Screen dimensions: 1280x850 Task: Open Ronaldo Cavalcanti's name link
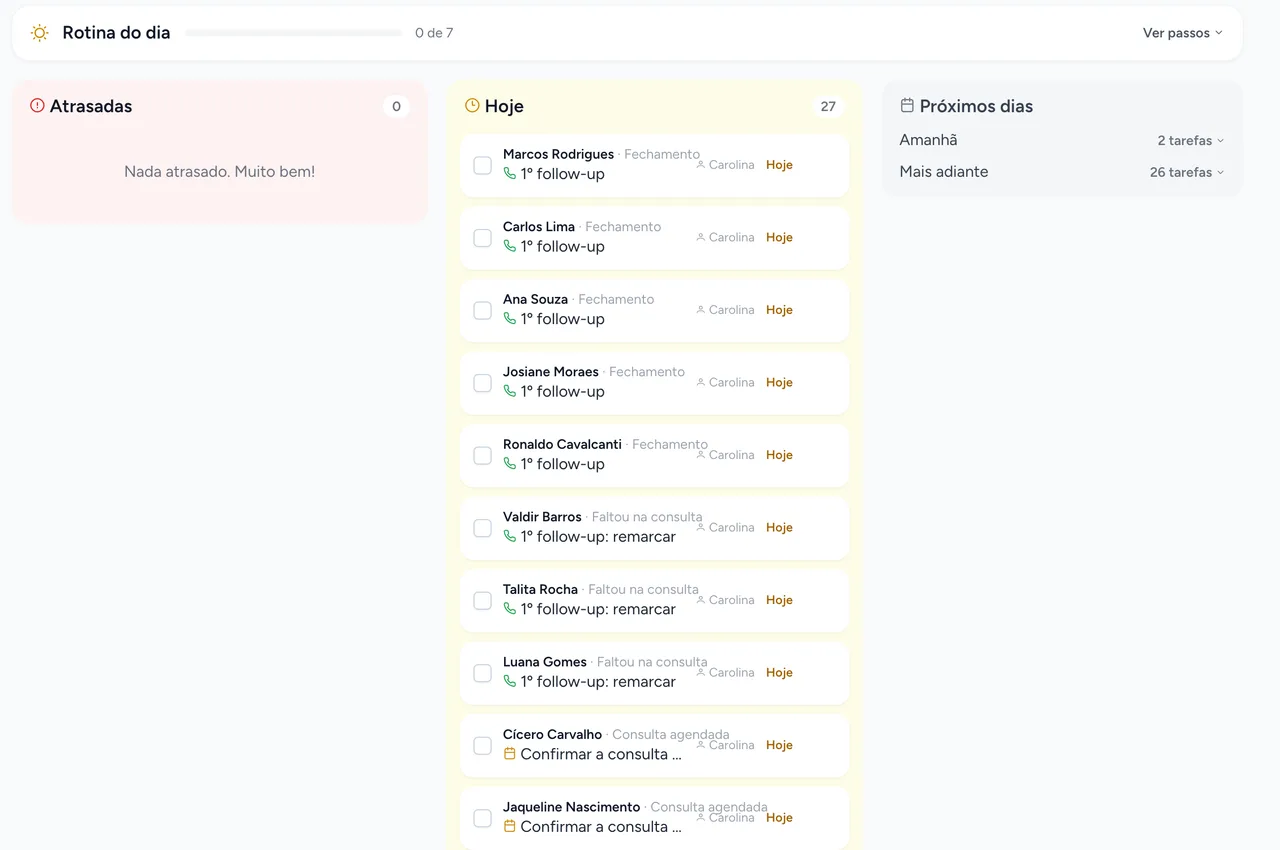[x=562, y=444]
